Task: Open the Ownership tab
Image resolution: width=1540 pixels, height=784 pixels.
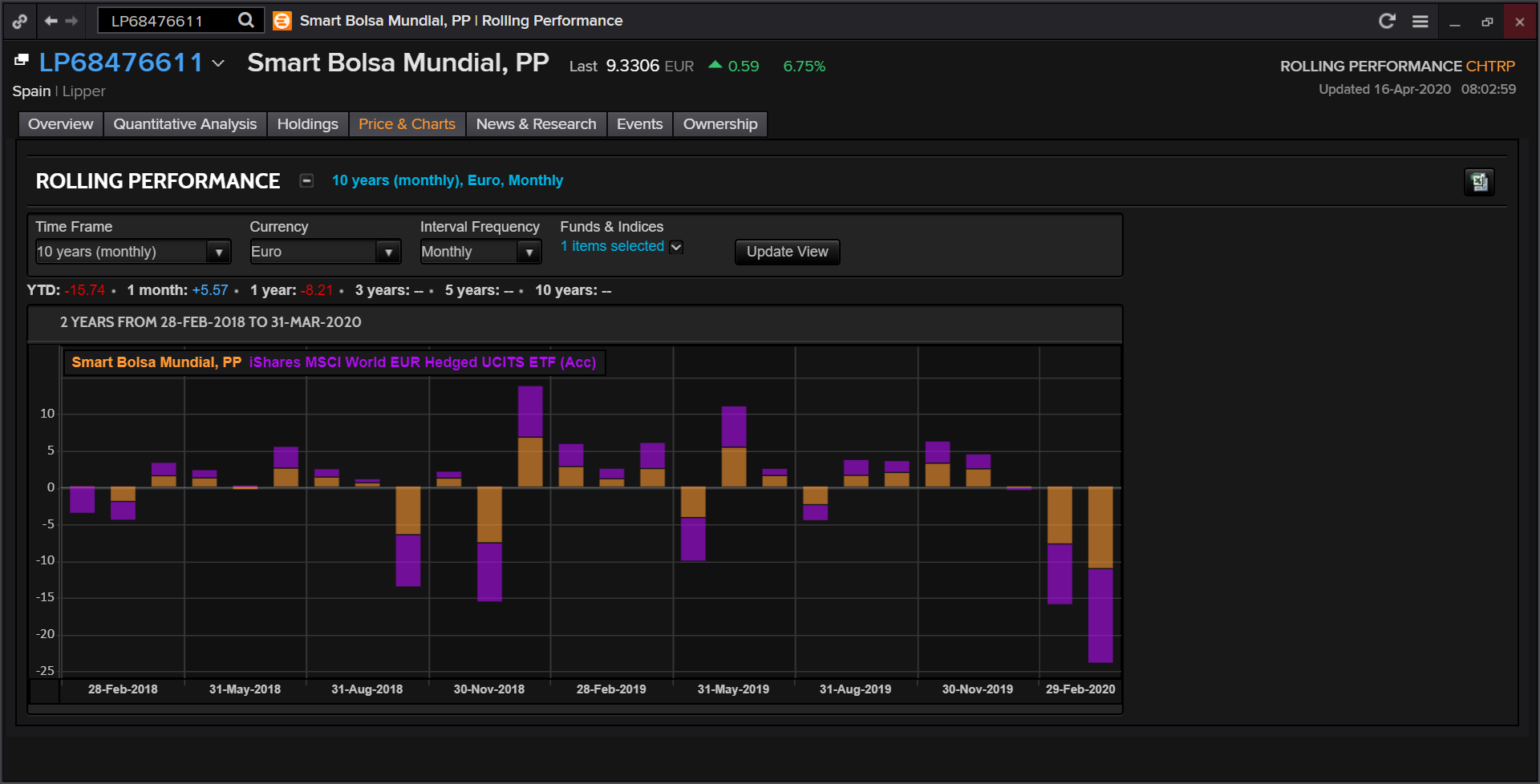Action: [720, 124]
